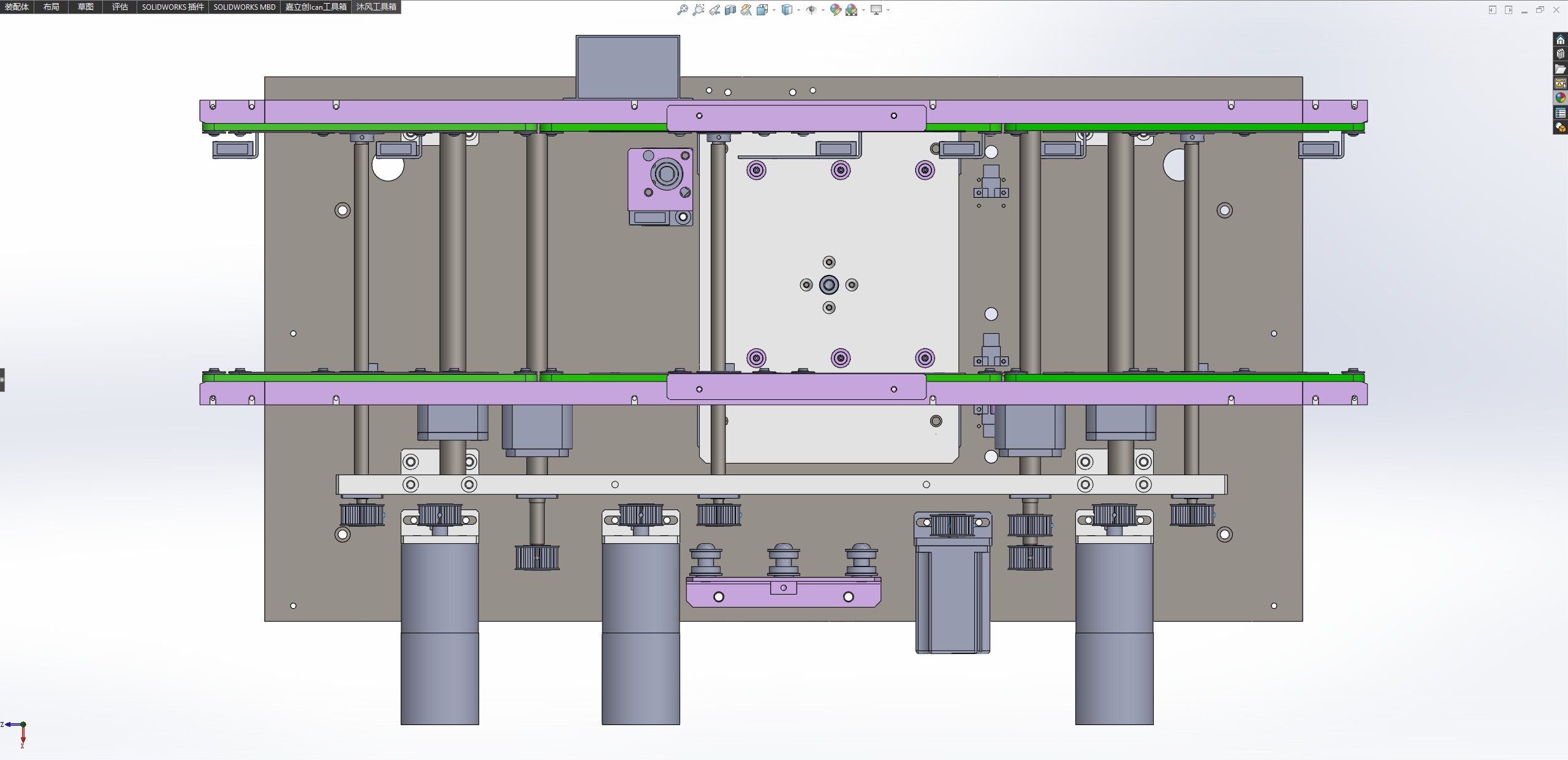This screenshot has height=760, width=1568.
Task: Select the SOLIDWORKS MBD tab
Action: point(244,7)
